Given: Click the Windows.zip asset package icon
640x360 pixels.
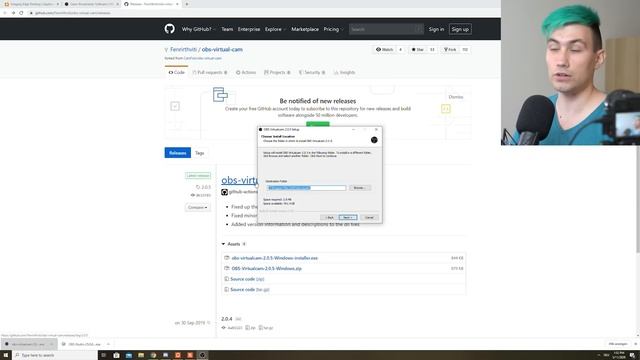Looking at the screenshot, I should [227, 269].
